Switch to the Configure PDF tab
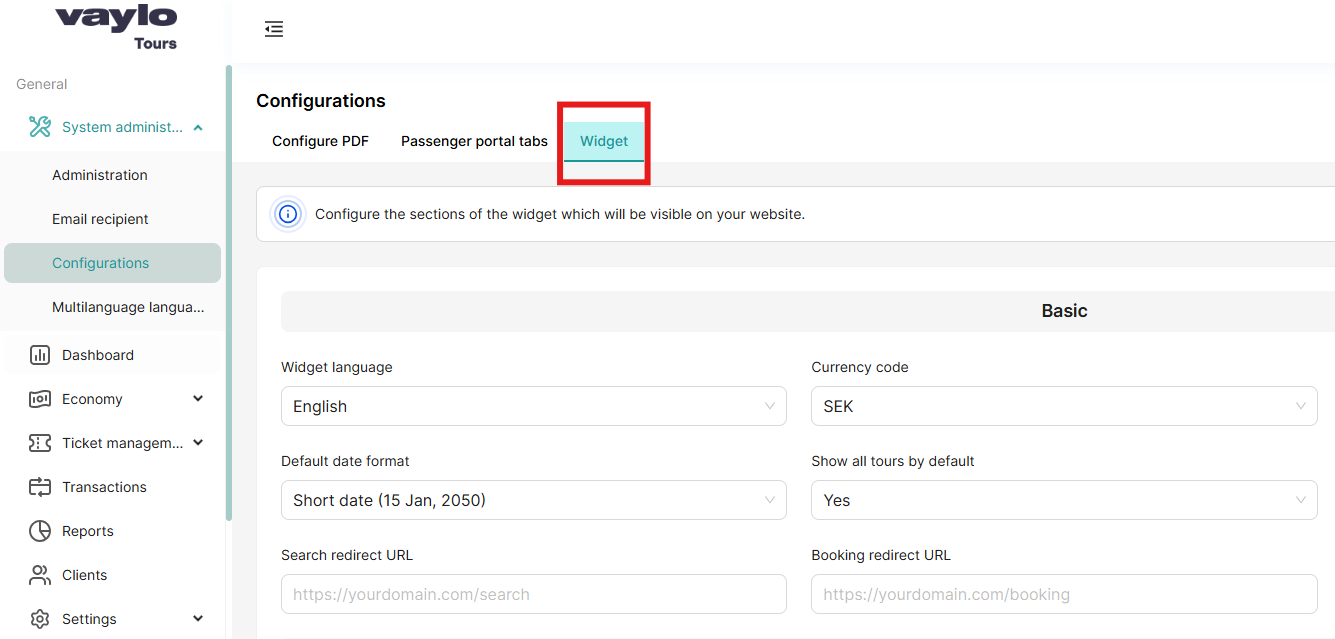Screen dimensions: 1335x639 pyautogui.click(x=320, y=141)
